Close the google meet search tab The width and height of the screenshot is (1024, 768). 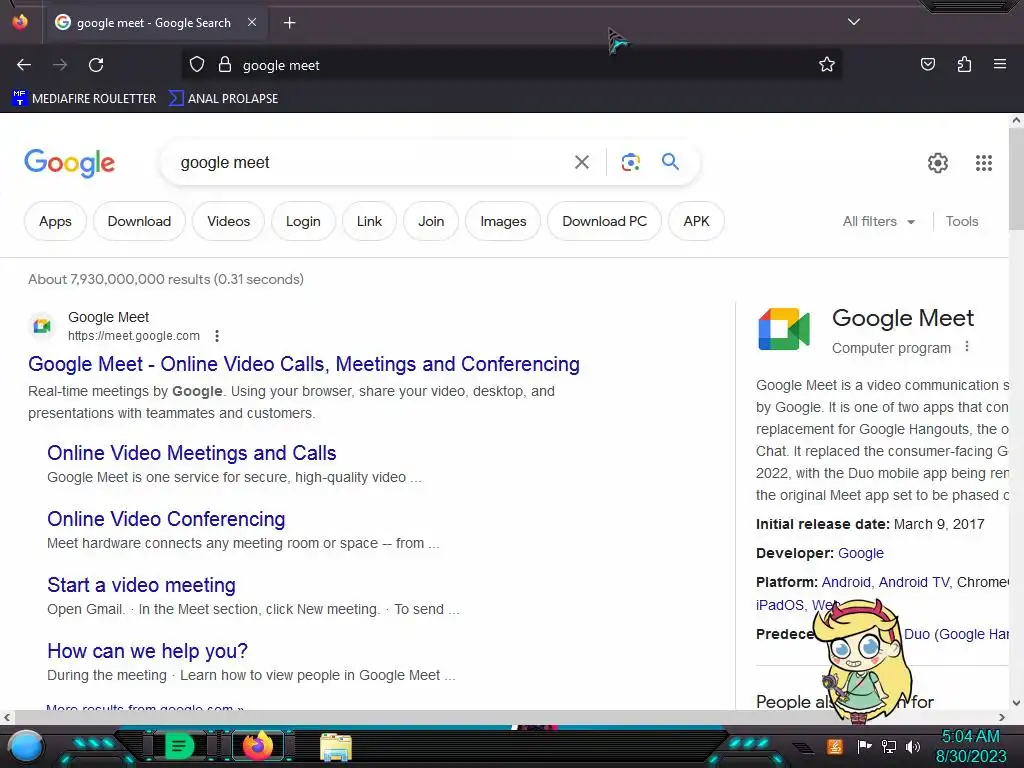(x=252, y=22)
